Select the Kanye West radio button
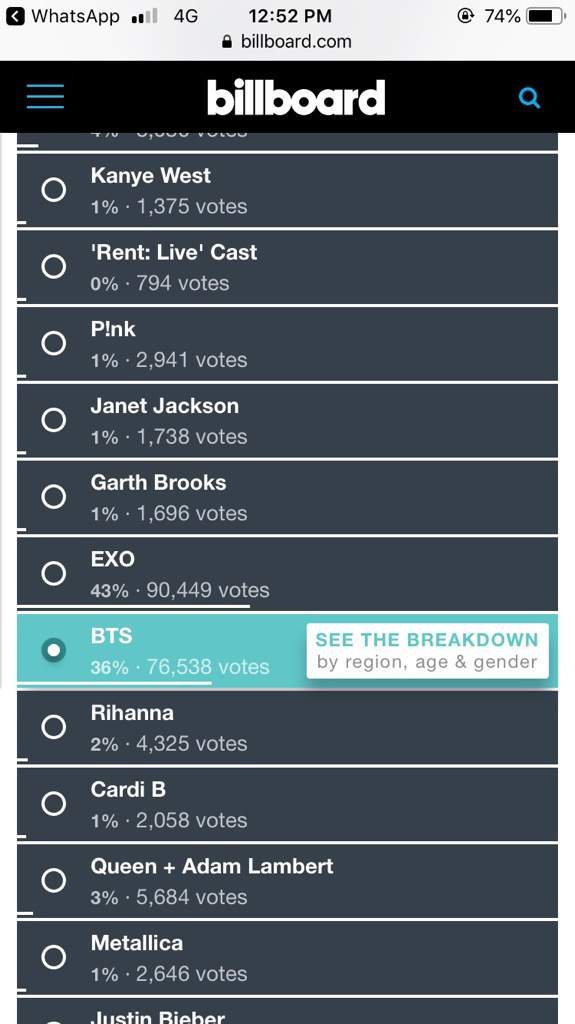The width and height of the screenshot is (575, 1024). tap(54, 190)
